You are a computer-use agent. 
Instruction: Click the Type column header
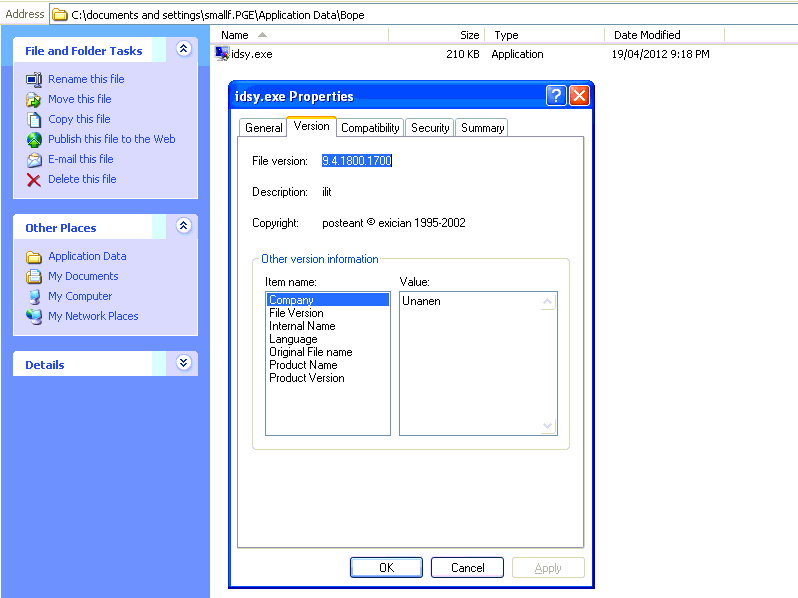click(x=545, y=35)
